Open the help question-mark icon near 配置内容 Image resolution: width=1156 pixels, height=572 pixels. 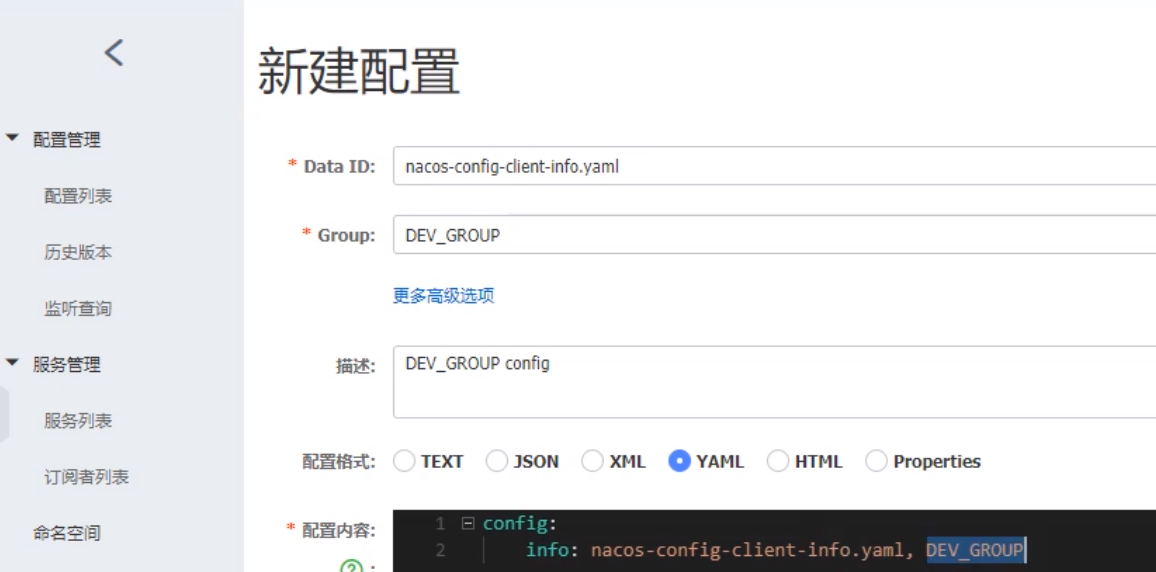(x=352, y=567)
